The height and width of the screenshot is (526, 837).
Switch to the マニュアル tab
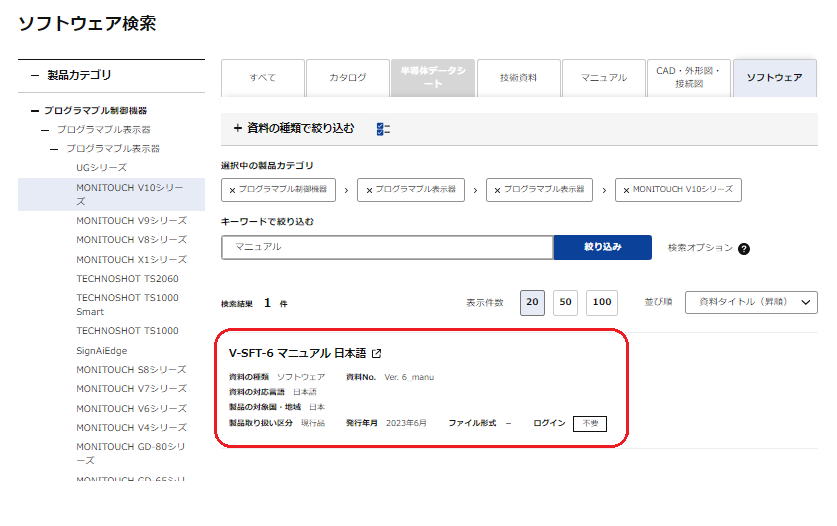point(603,78)
